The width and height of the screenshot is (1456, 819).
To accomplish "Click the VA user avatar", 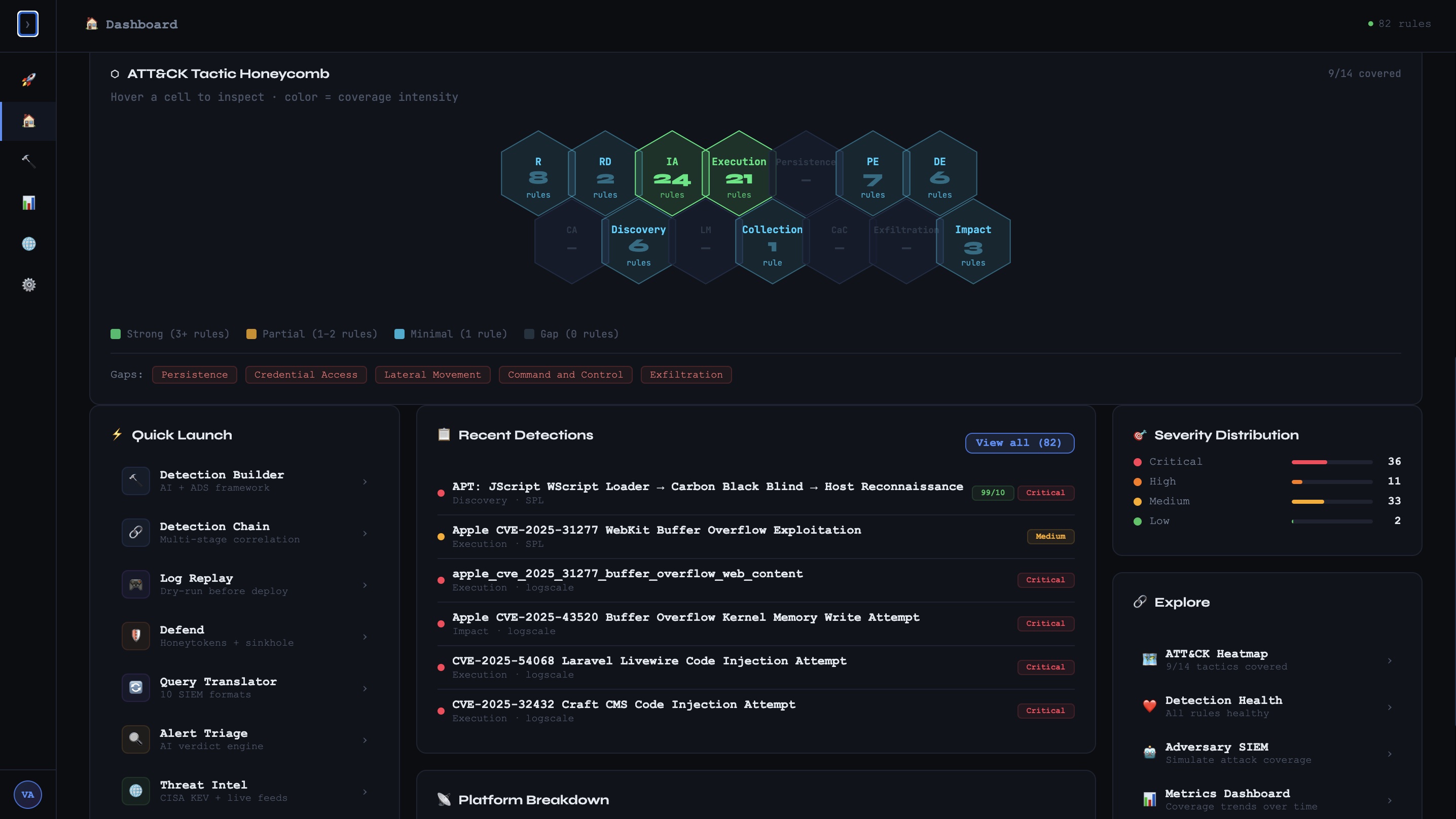I will point(28,794).
